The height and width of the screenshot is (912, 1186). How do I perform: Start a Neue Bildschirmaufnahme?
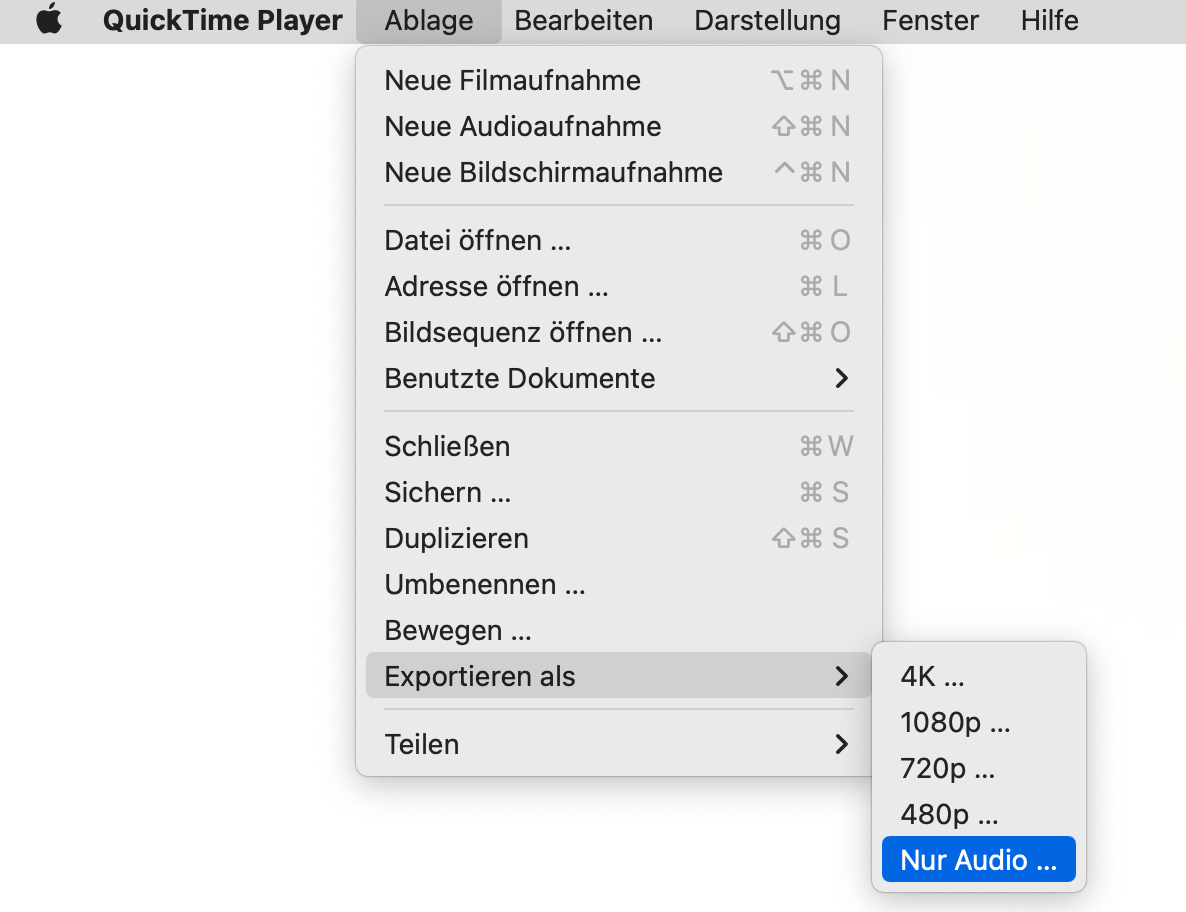pos(553,172)
